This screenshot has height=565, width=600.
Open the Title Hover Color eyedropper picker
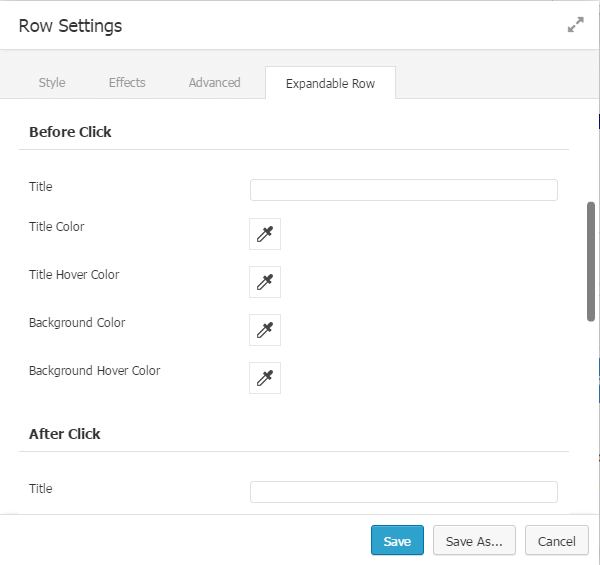(265, 282)
